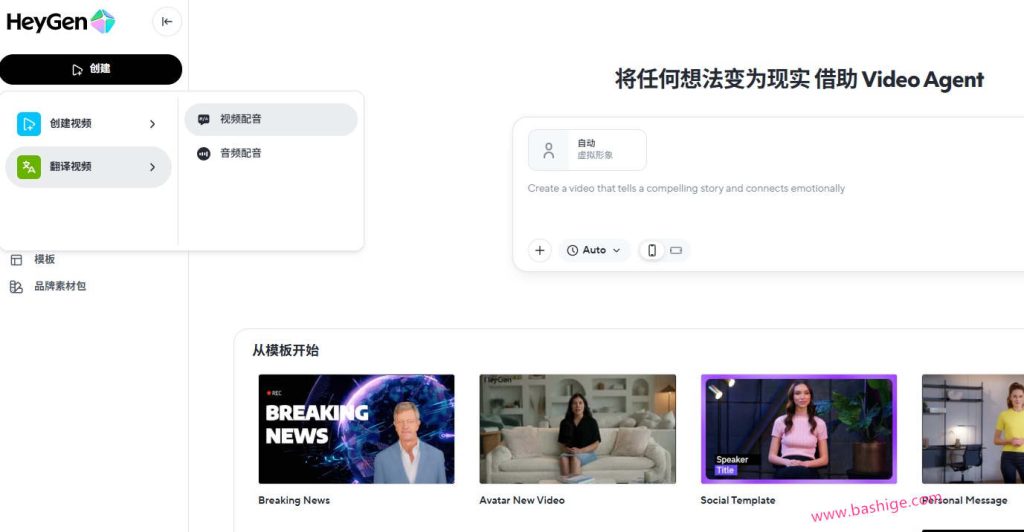This screenshot has height=532, width=1024.
Task: Click the 品牌素材包 icon
Action: (16, 287)
